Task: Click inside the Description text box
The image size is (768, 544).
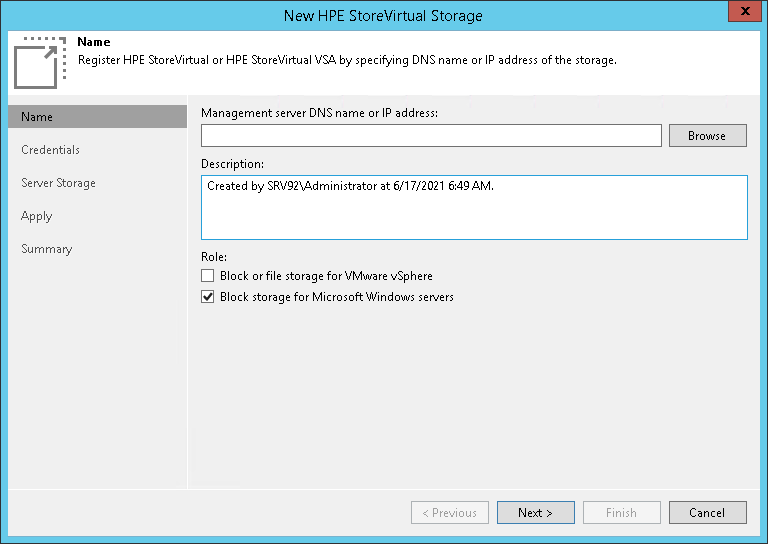Action: click(474, 208)
